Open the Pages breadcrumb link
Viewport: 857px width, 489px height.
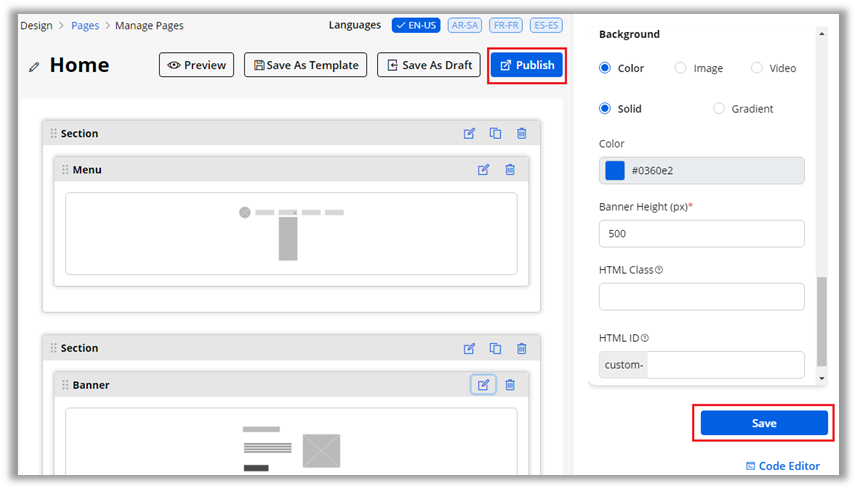point(84,26)
